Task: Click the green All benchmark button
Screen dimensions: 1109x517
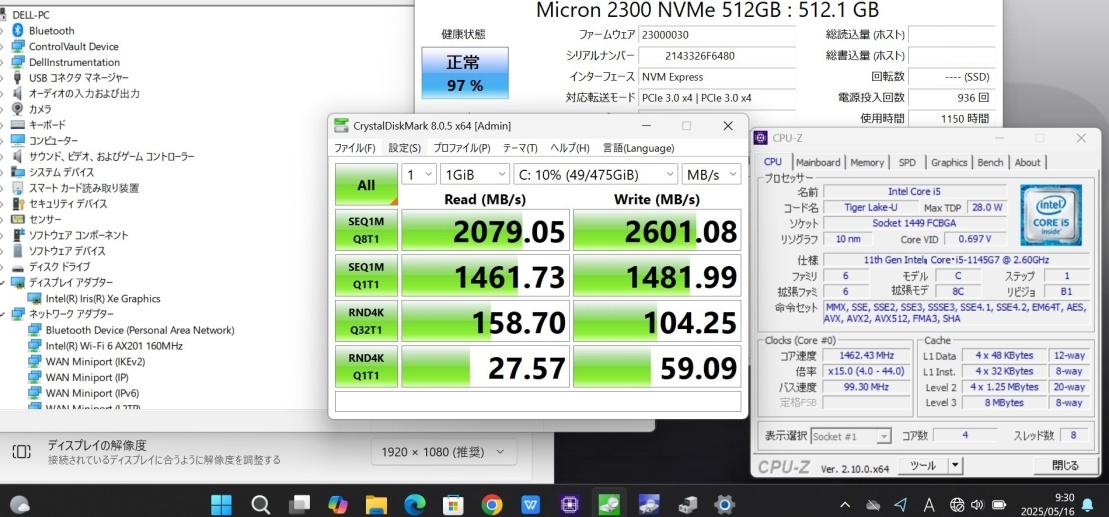Action: point(366,185)
